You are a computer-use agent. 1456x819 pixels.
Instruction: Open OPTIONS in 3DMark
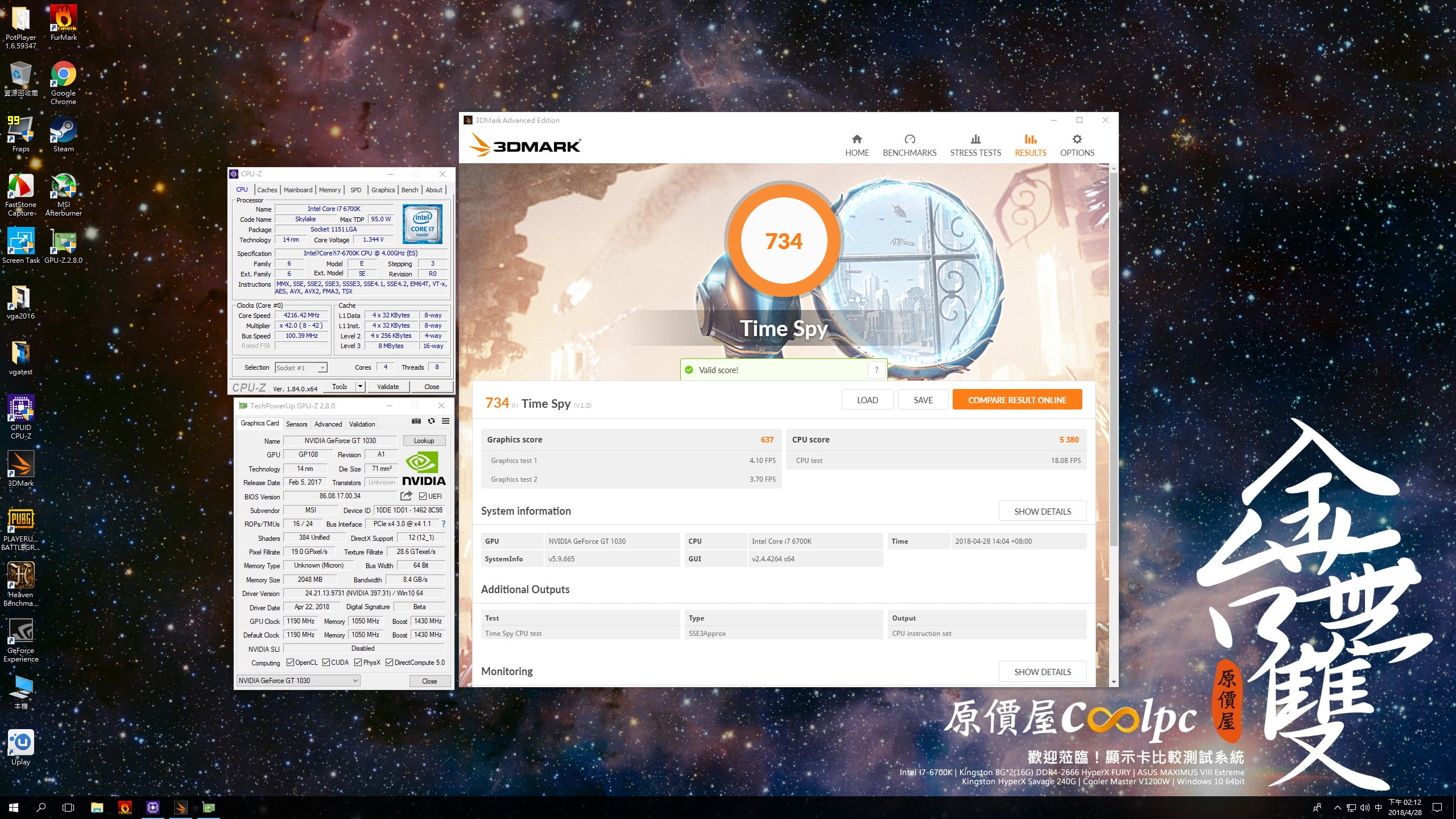tap(1077, 146)
